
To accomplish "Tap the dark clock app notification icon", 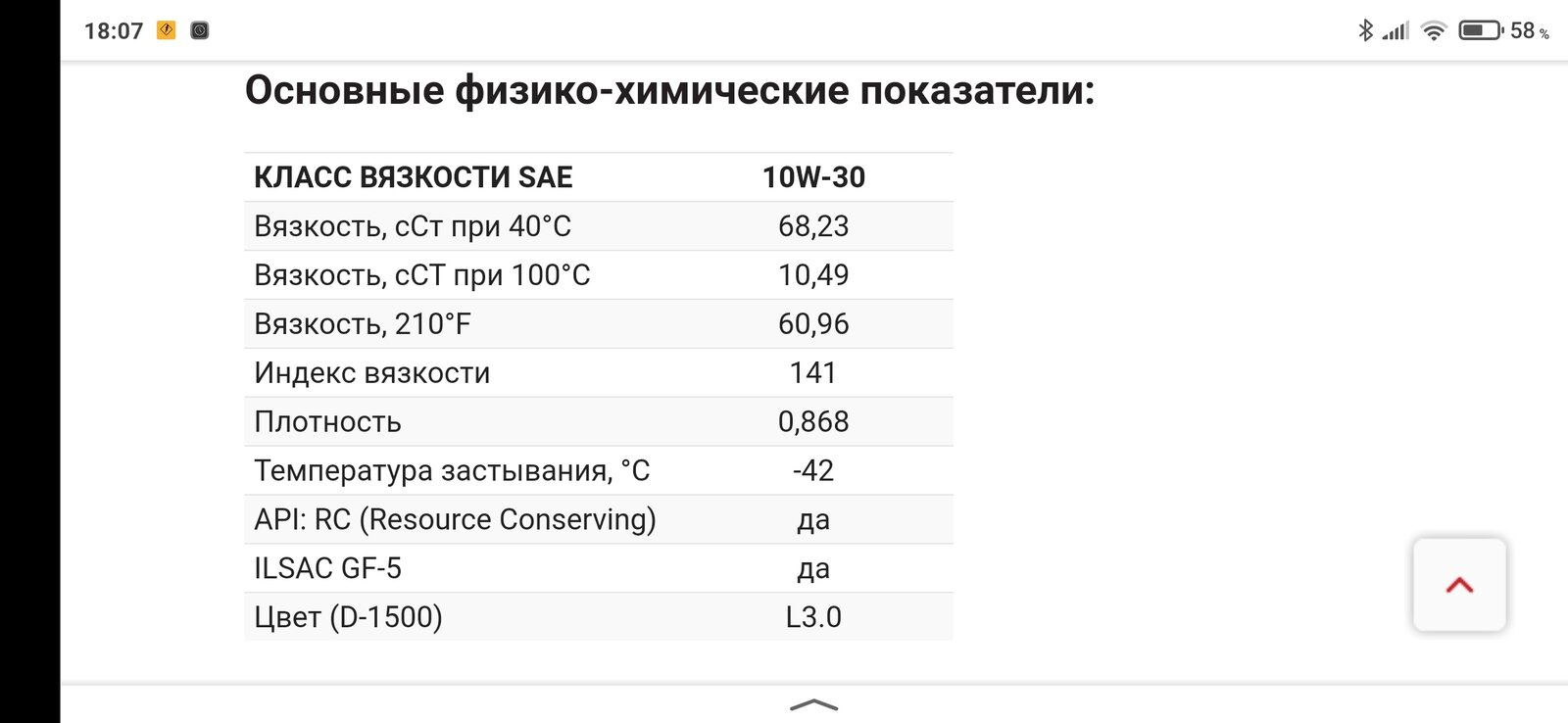I will pos(199,30).
